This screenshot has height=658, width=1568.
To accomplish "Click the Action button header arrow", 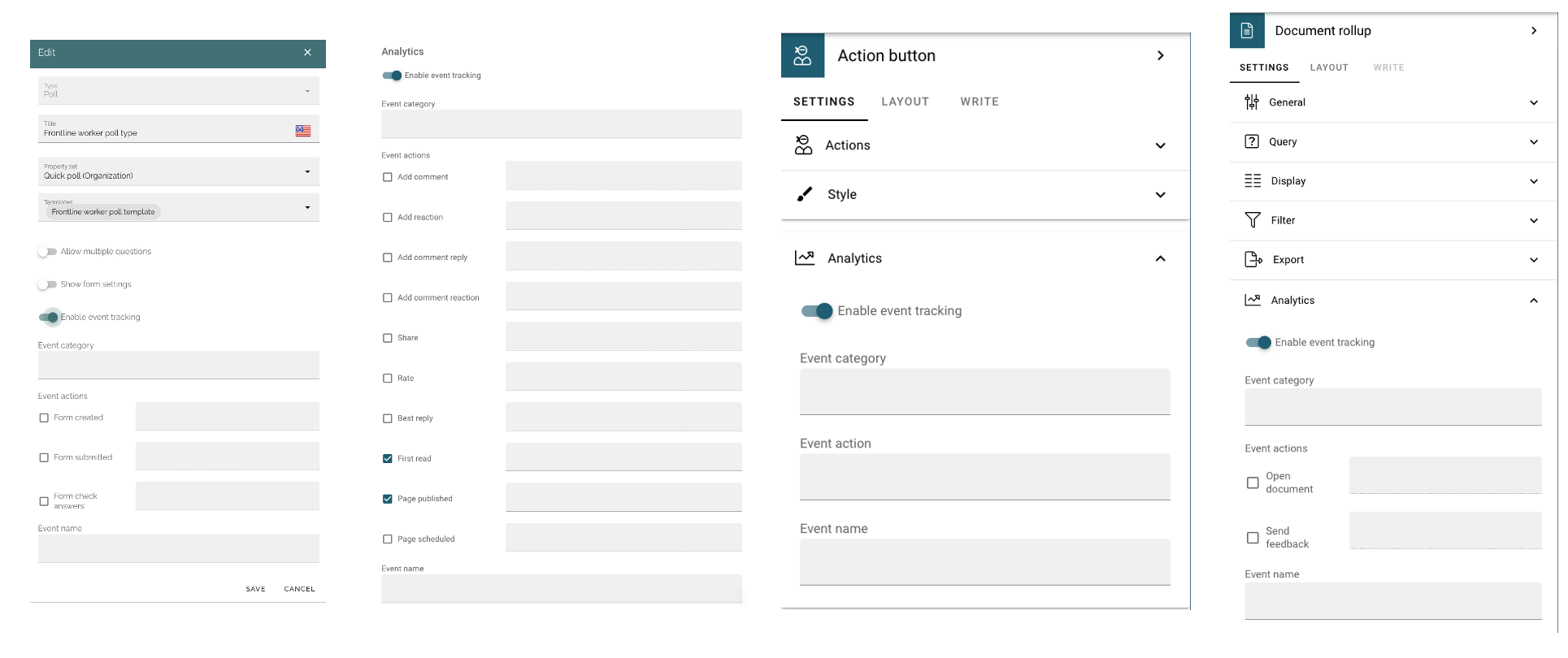I will click(x=1161, y=55).
